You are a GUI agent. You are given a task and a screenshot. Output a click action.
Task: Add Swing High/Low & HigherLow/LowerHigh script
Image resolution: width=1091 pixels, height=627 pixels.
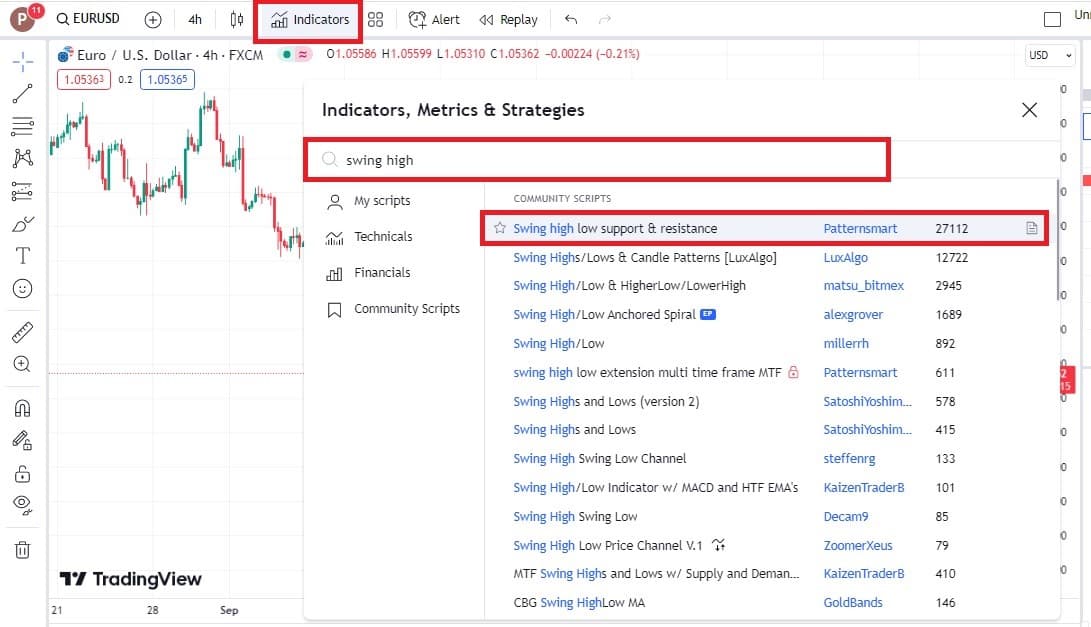click(630, 286)
